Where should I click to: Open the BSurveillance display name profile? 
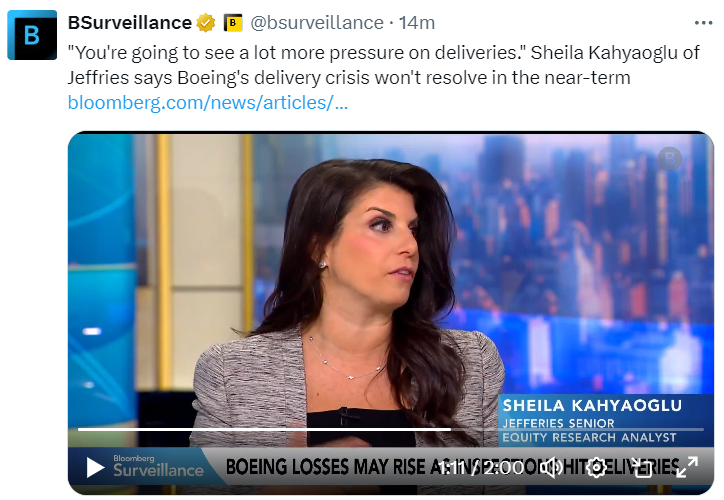[x=130, y=23]
